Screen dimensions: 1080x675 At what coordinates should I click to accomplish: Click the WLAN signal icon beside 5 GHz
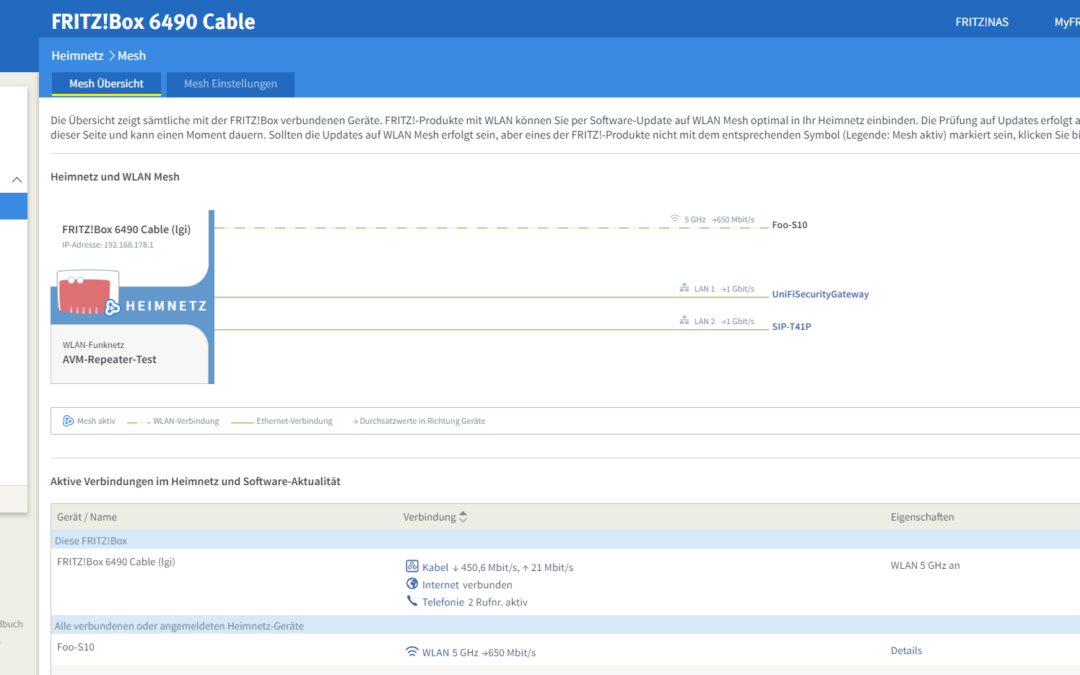click(x=675, y=219)
